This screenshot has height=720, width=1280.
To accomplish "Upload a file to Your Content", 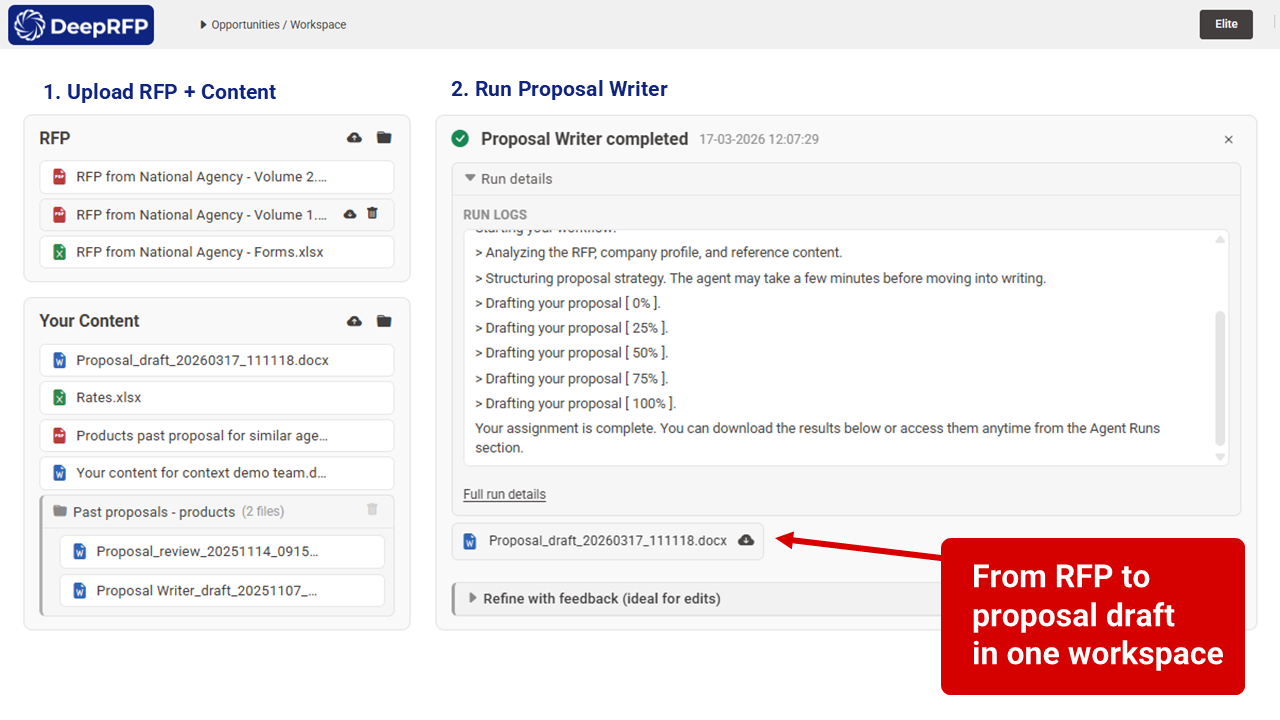I will tap(354, 321).
